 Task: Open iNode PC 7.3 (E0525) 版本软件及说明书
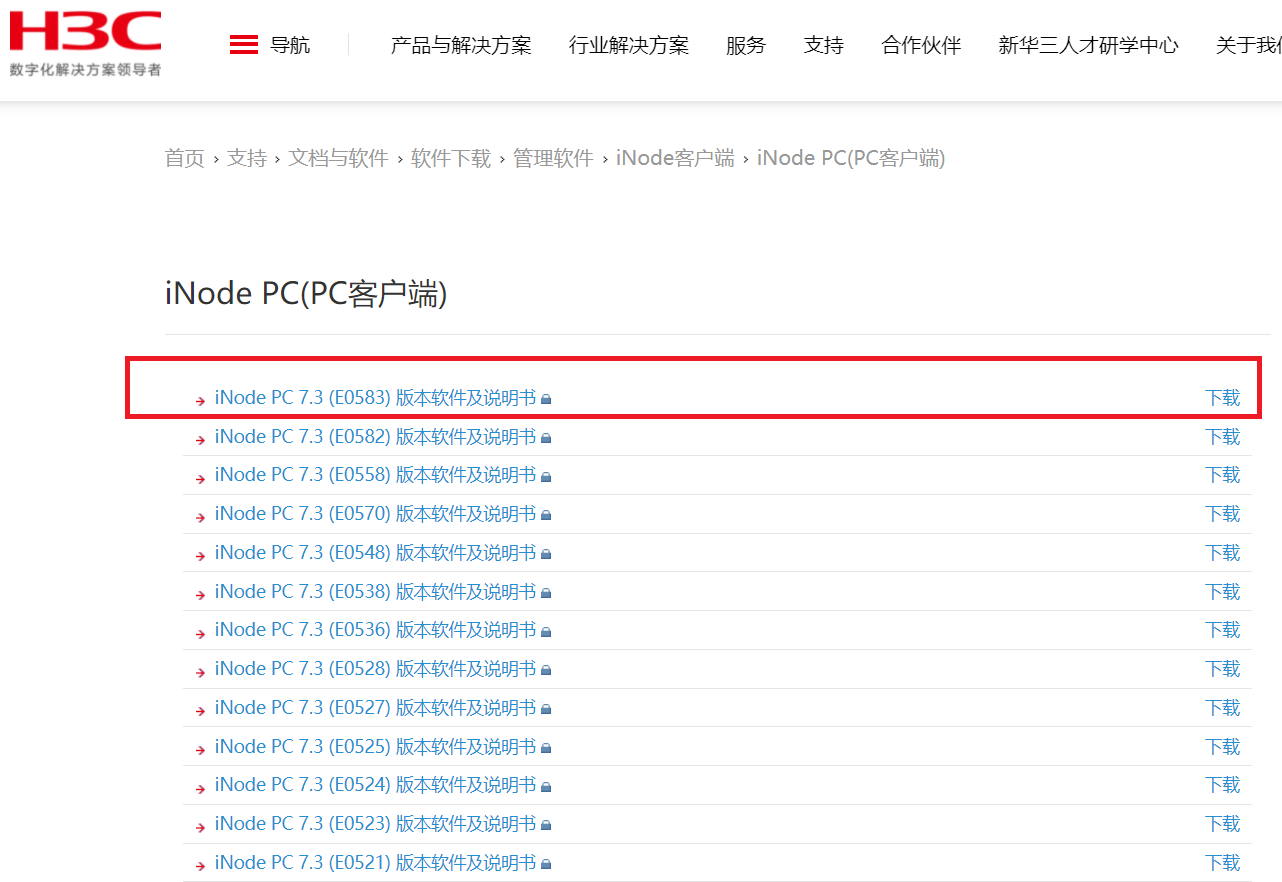point(375,747)
